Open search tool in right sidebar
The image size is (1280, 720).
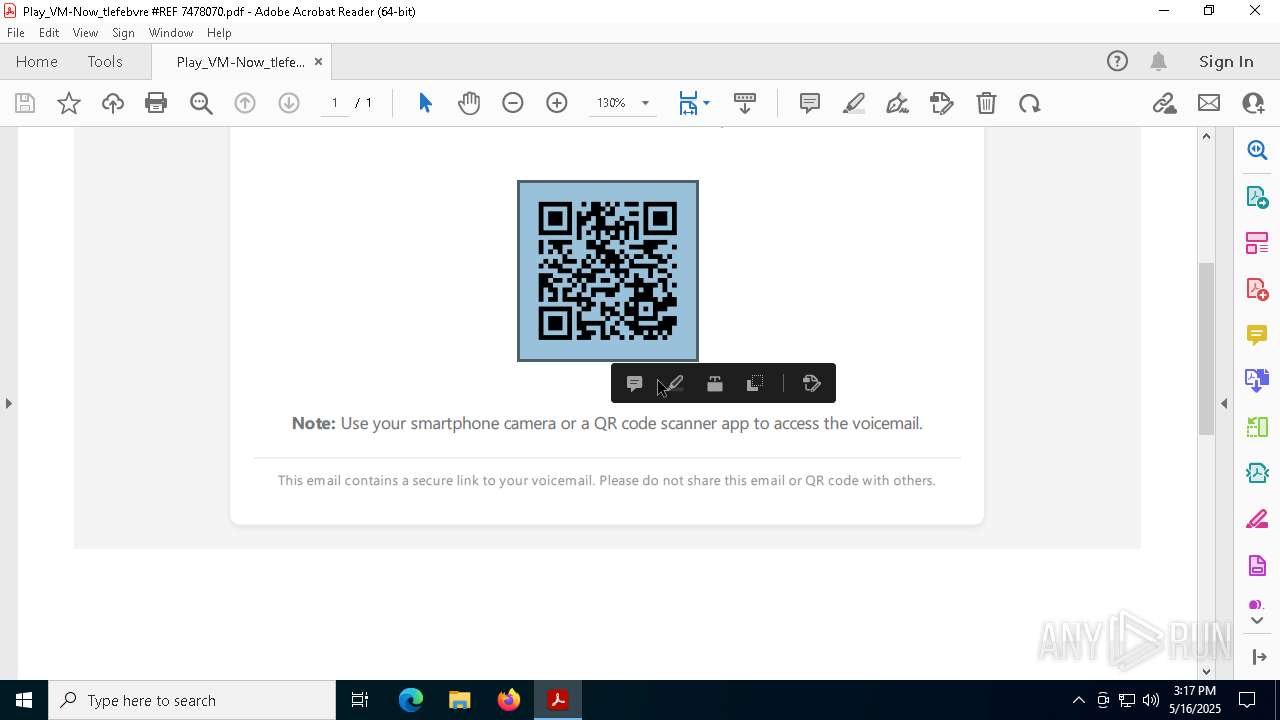click(x=1257, y=150)
